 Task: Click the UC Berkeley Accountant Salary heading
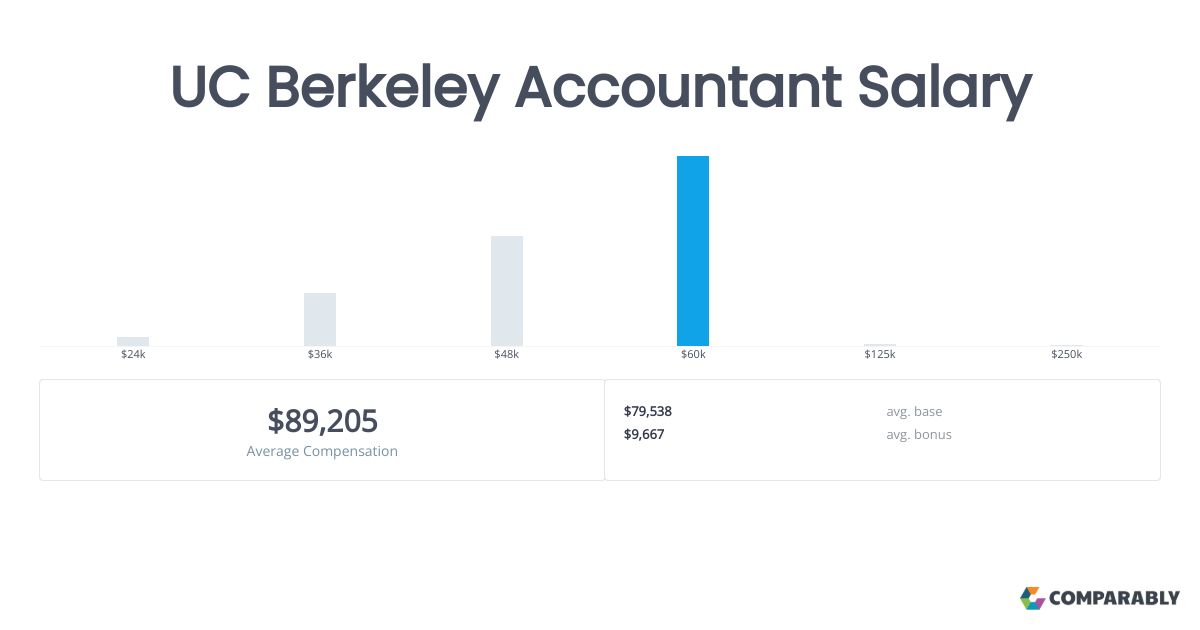click(600, 88)
